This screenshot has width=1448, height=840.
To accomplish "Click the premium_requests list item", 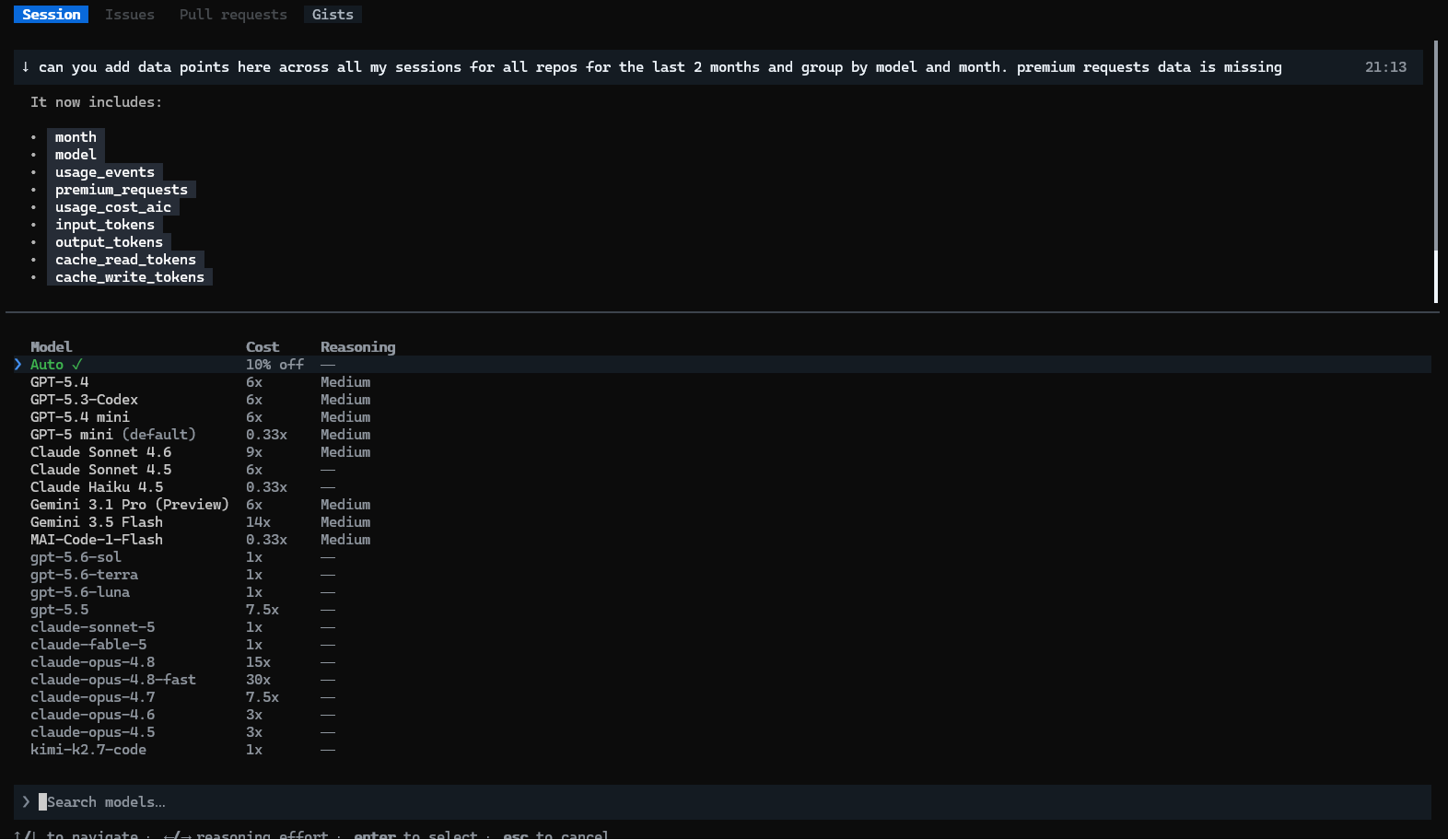I will (122, 190).
